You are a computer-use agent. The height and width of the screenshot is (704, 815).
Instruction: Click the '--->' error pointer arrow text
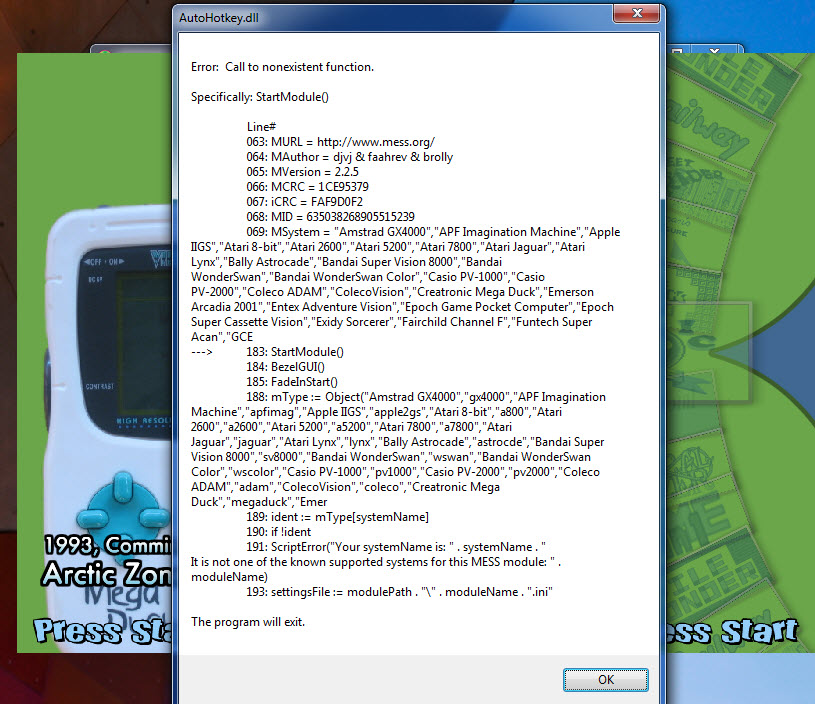point(202,352)
